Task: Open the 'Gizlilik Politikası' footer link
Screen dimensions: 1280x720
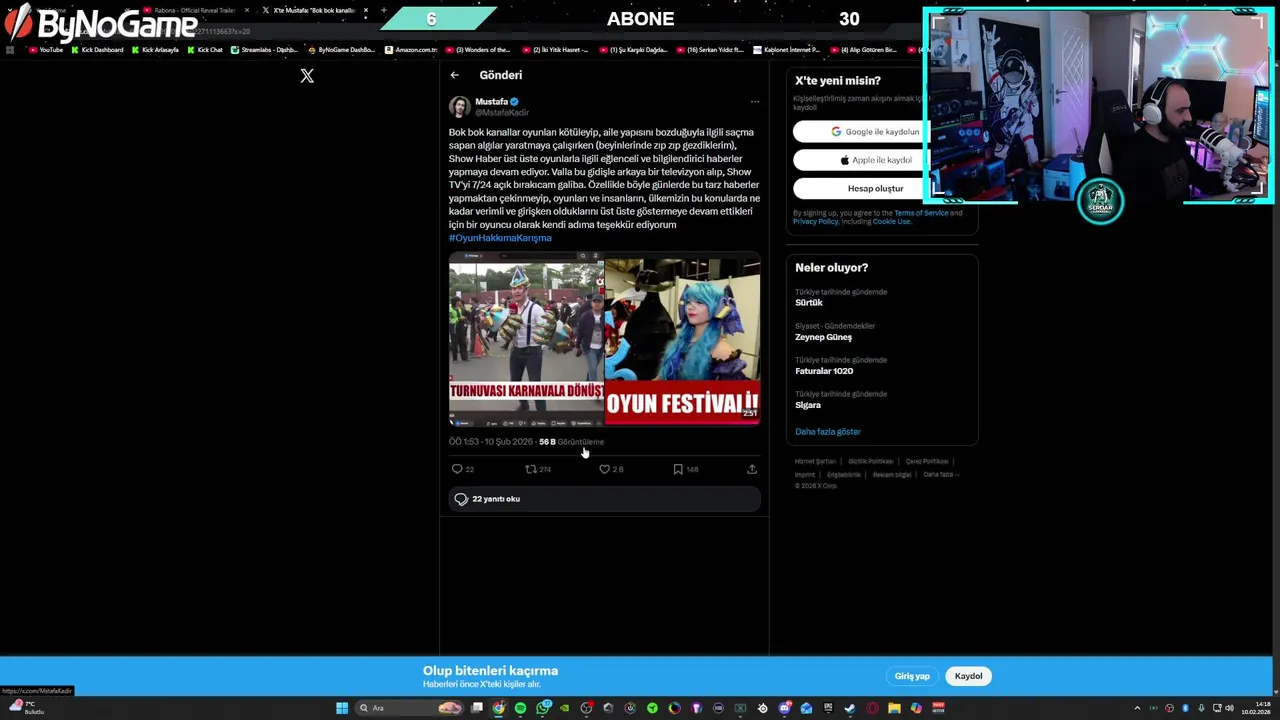Action: [x=871, y=461]
